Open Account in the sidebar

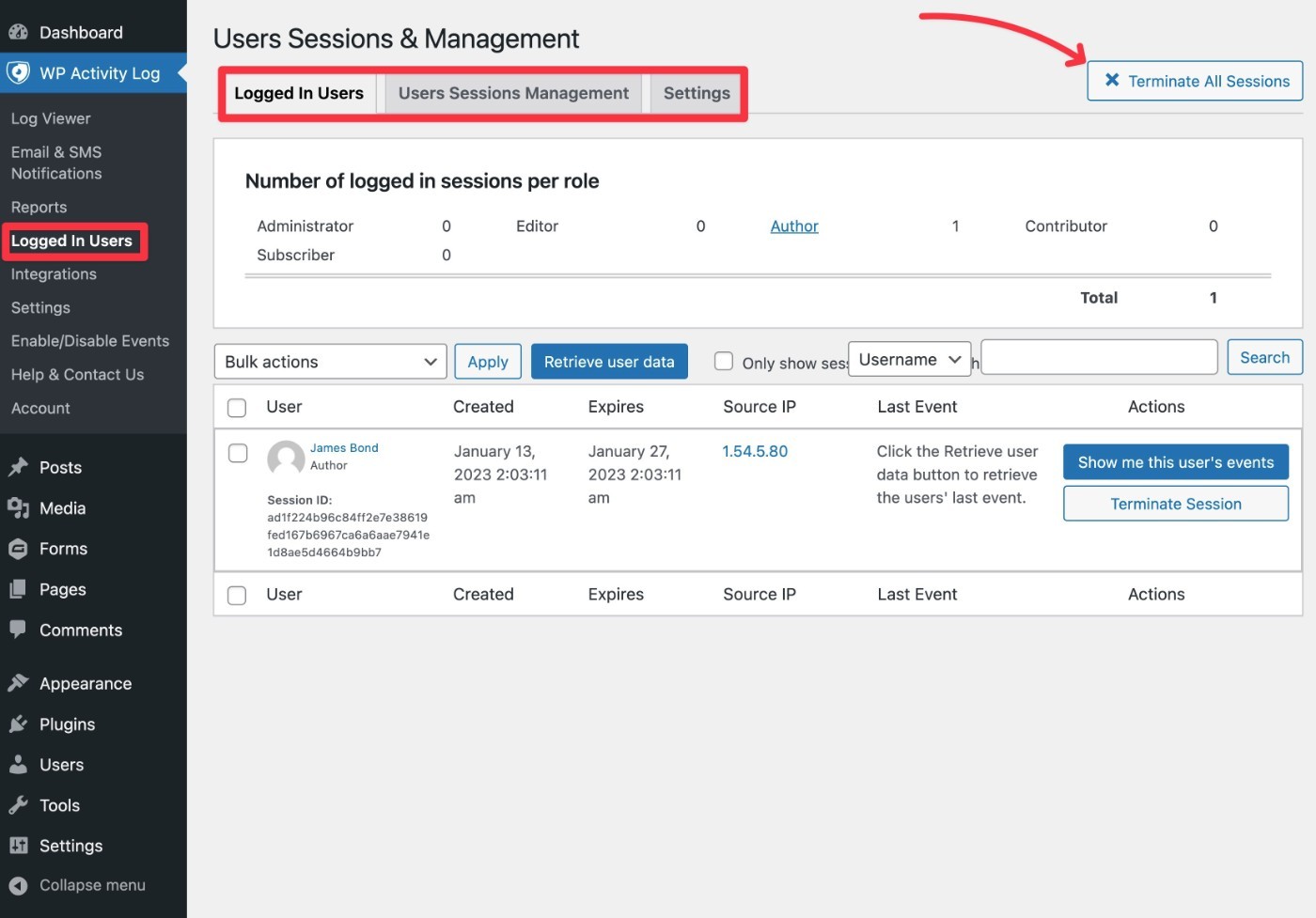pyautogui.click(x=40, y=408)
